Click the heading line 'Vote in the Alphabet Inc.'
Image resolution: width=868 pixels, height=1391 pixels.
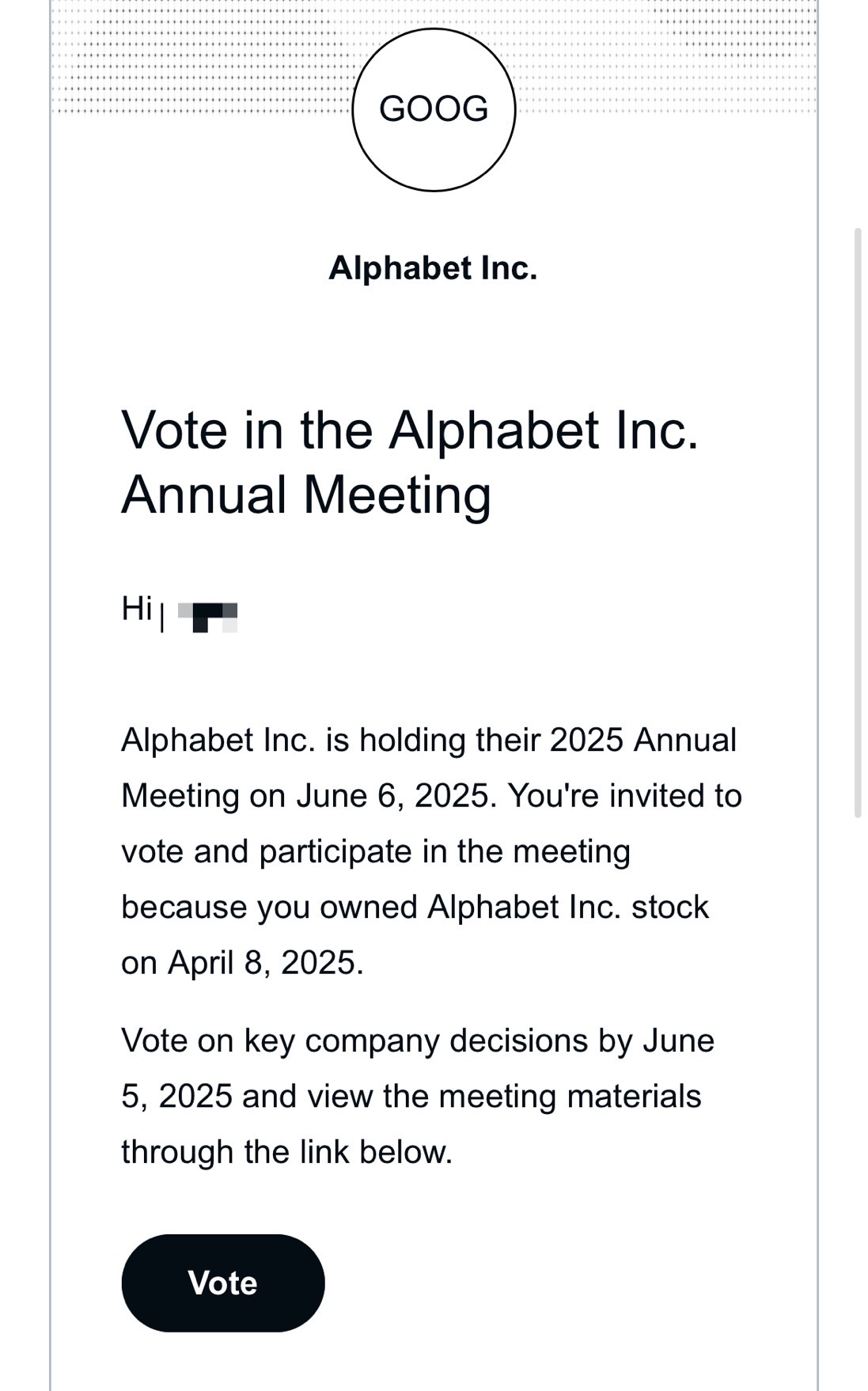(410, 431)
